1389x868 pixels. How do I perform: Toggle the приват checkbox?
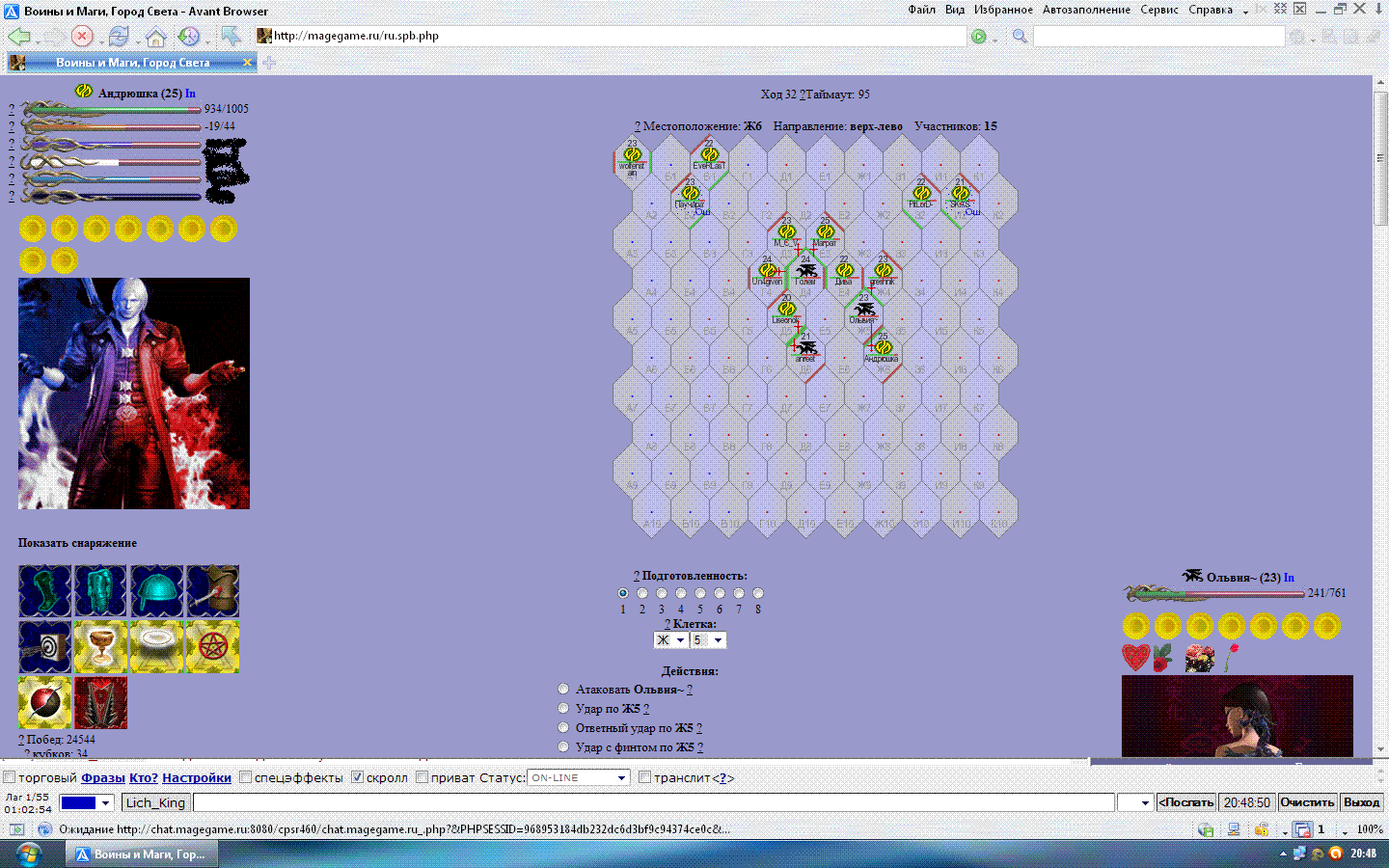pyautogui.click(x=422, y=777)
